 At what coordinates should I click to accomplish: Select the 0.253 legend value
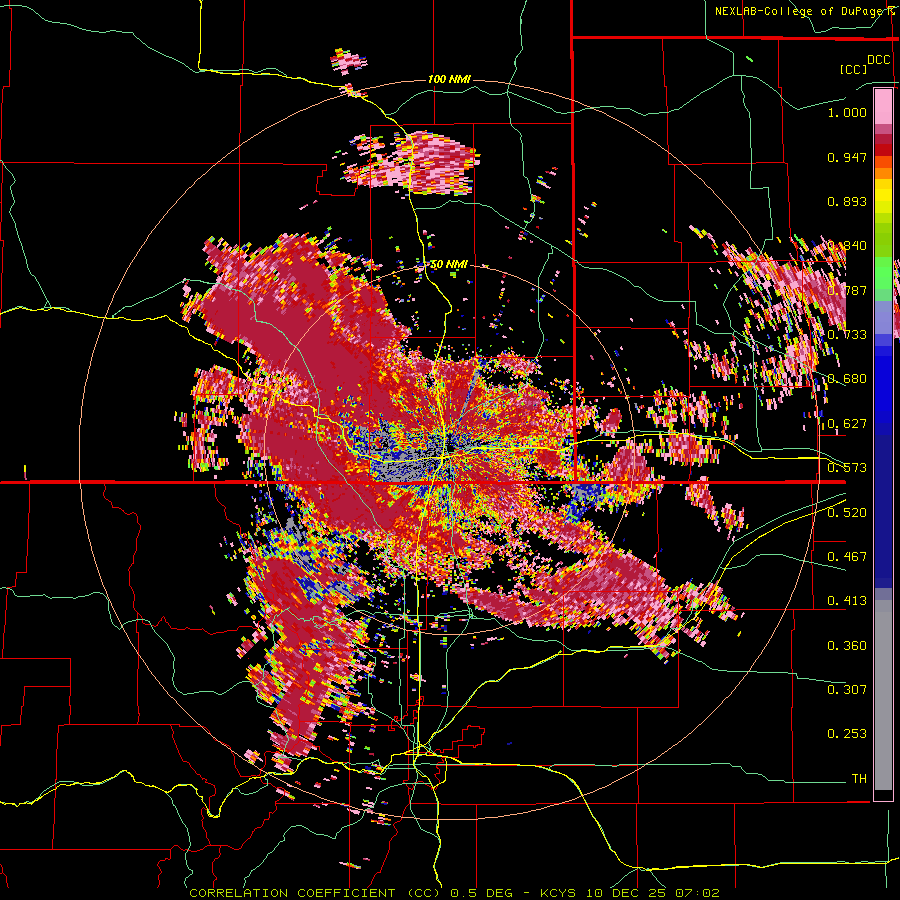[x=847, y=734]
